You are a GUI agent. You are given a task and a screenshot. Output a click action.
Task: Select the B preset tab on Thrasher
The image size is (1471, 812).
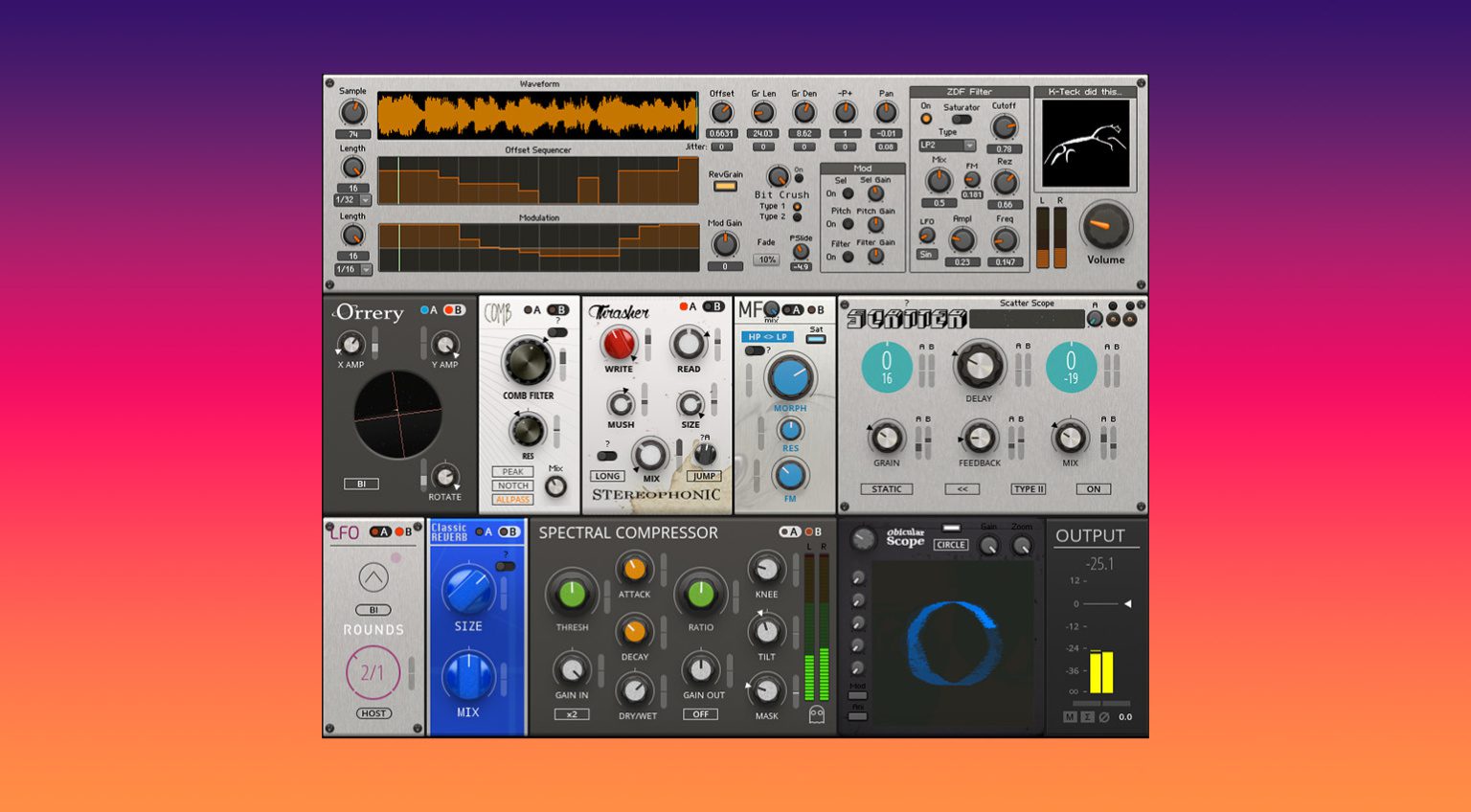[714, 307]
